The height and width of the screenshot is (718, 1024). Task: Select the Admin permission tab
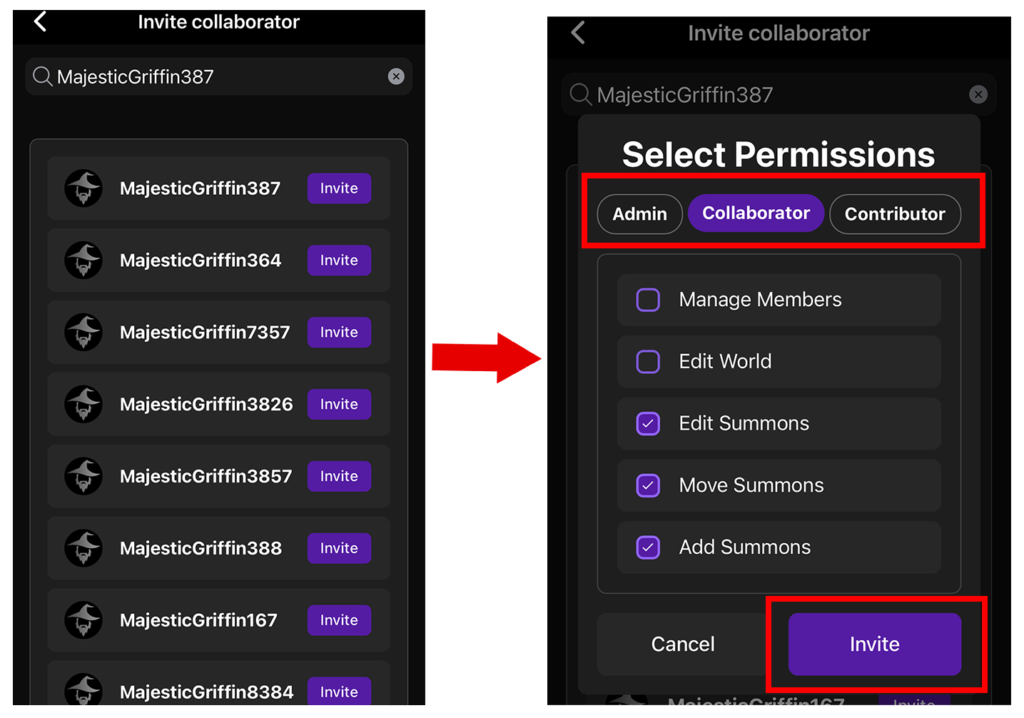coord(640,214)
